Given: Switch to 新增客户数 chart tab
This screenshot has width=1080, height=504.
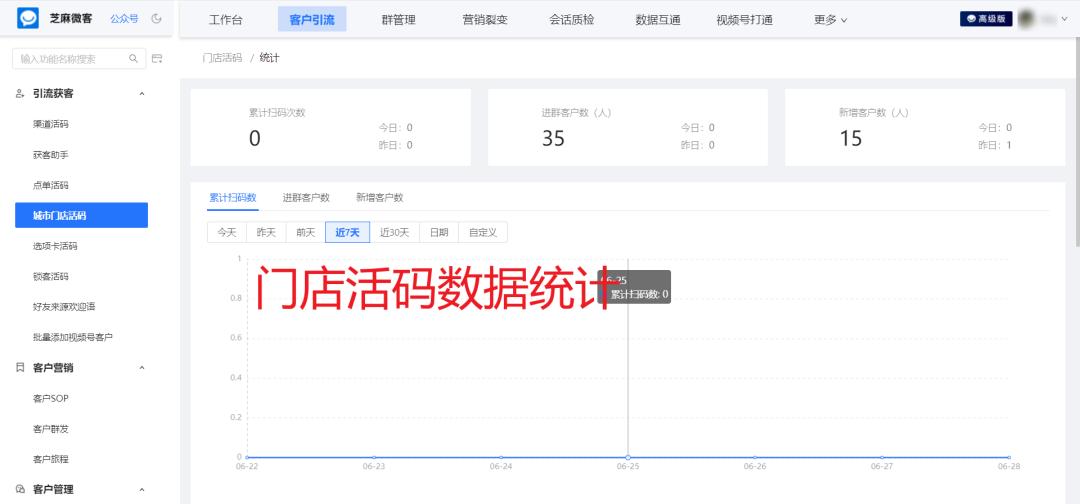Looking at the screenshot, I should pos(380,198).
